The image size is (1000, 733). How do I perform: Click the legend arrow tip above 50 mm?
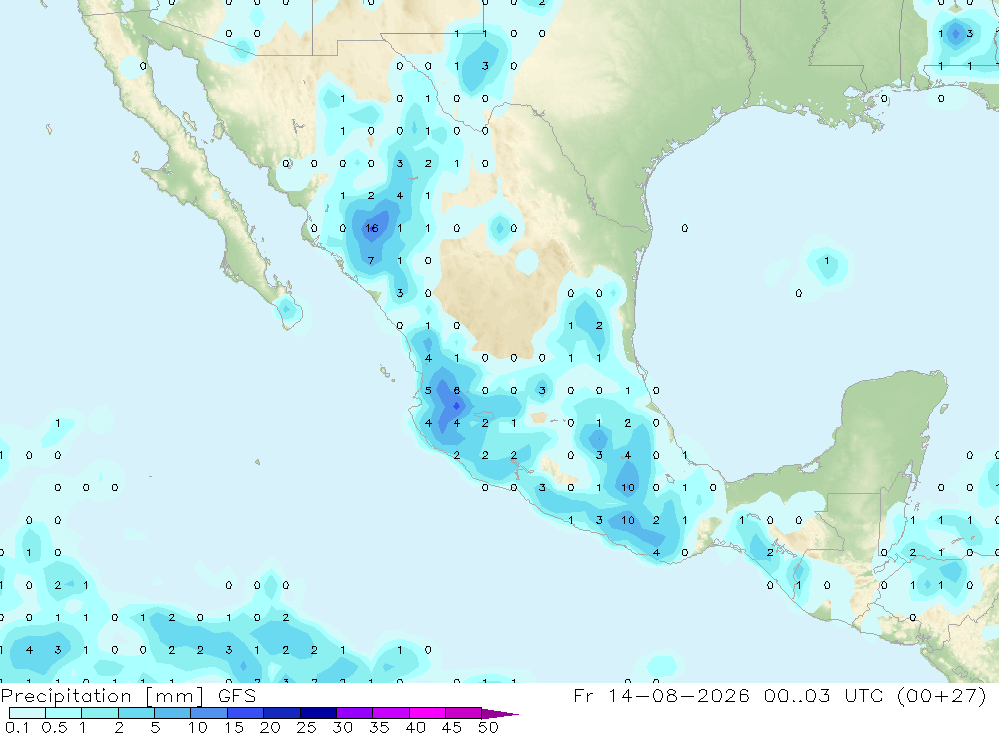coord(500,713)
